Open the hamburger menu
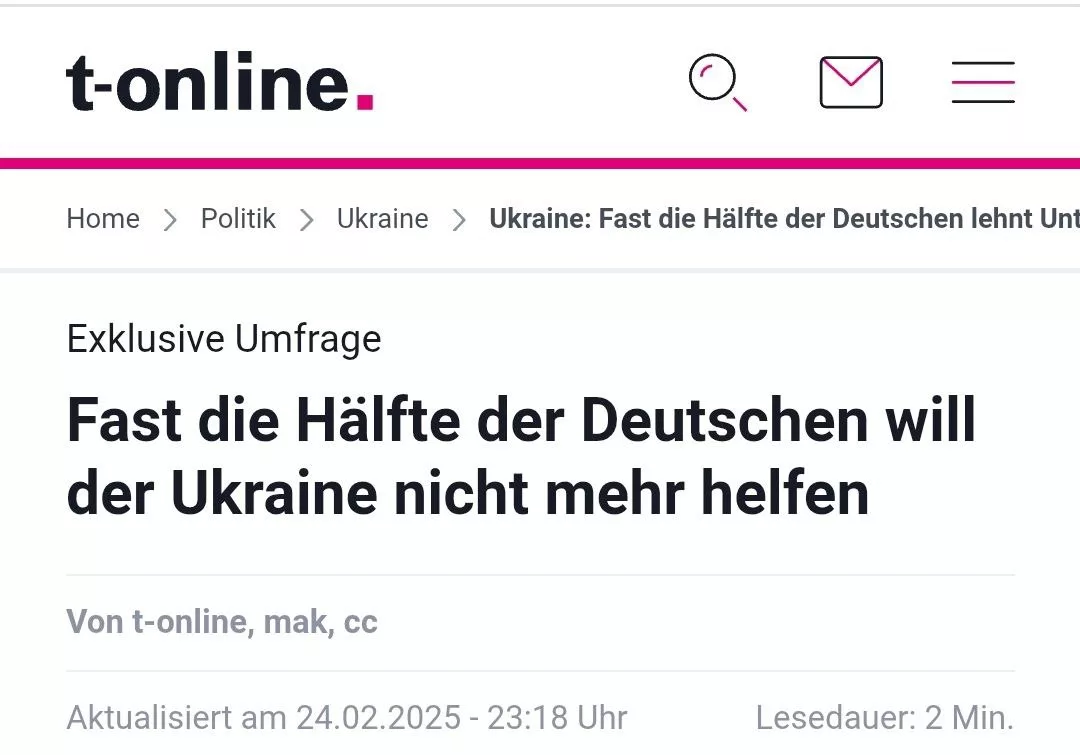 (x=983, y=82)
